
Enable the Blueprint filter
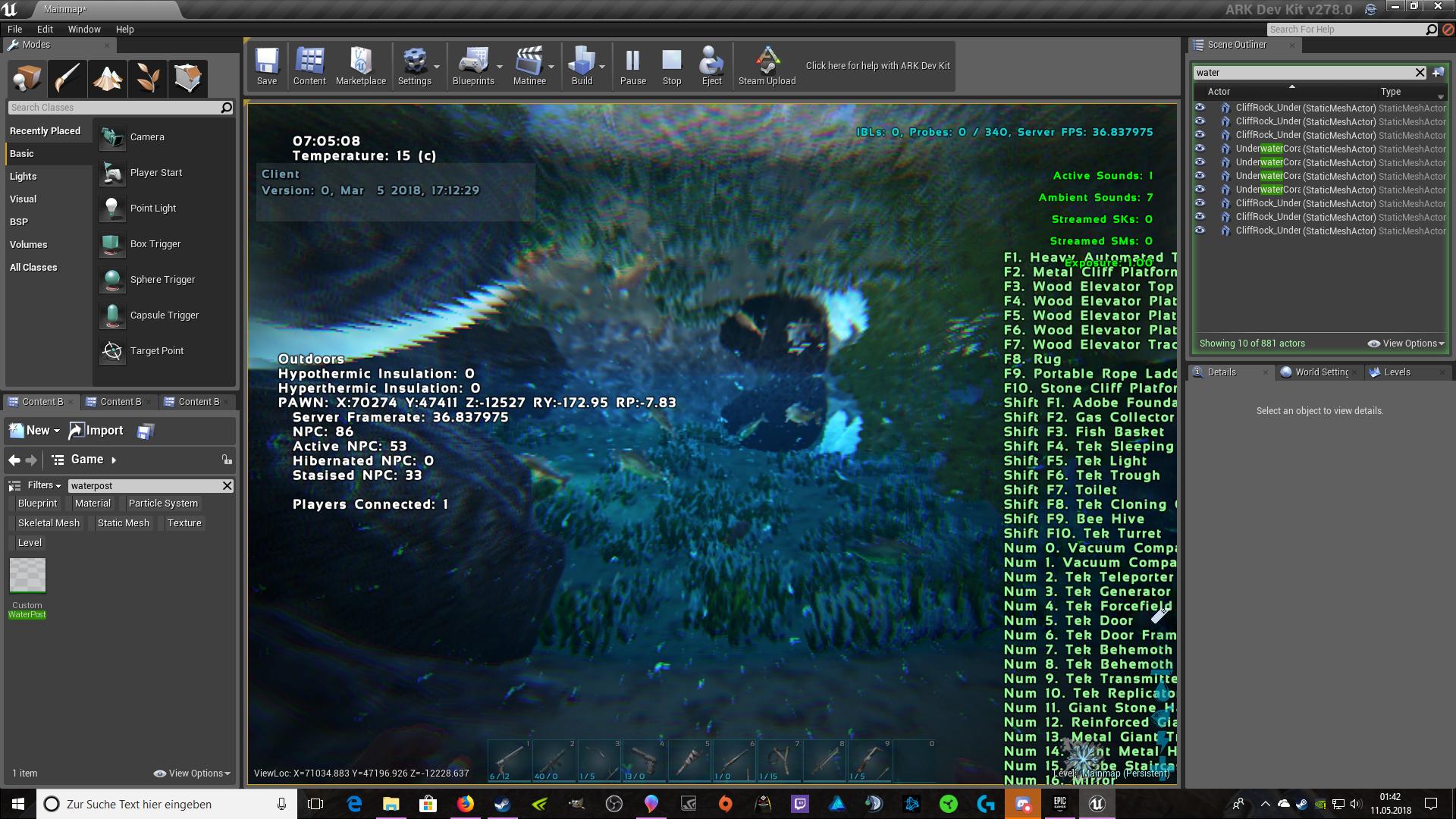tap(37, 504)
